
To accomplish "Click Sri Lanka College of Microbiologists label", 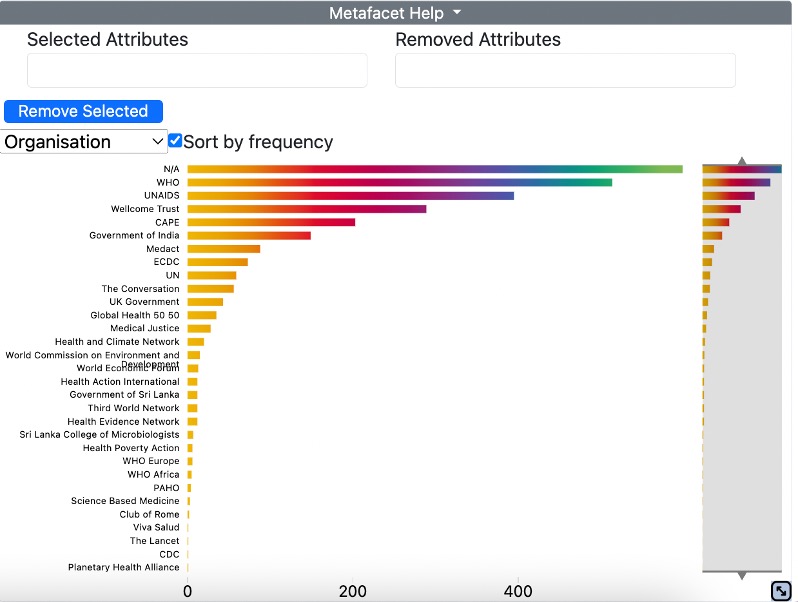I will 100,435.
